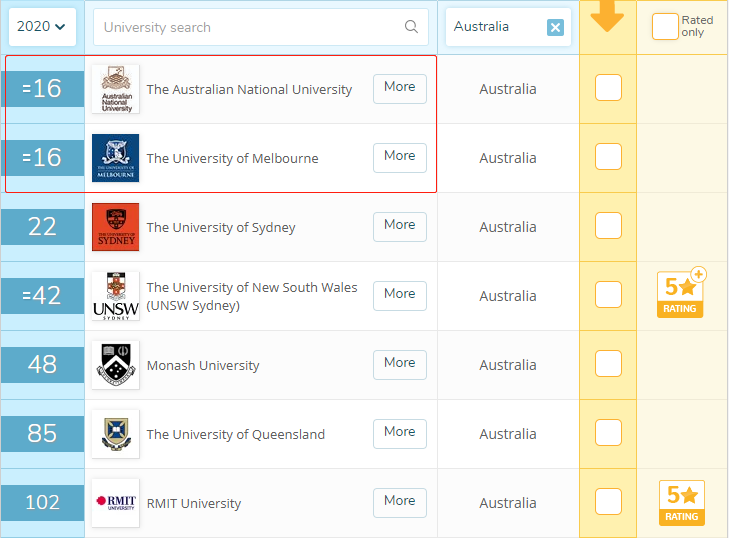Open the 2020 year dropdown

point(42,27)
